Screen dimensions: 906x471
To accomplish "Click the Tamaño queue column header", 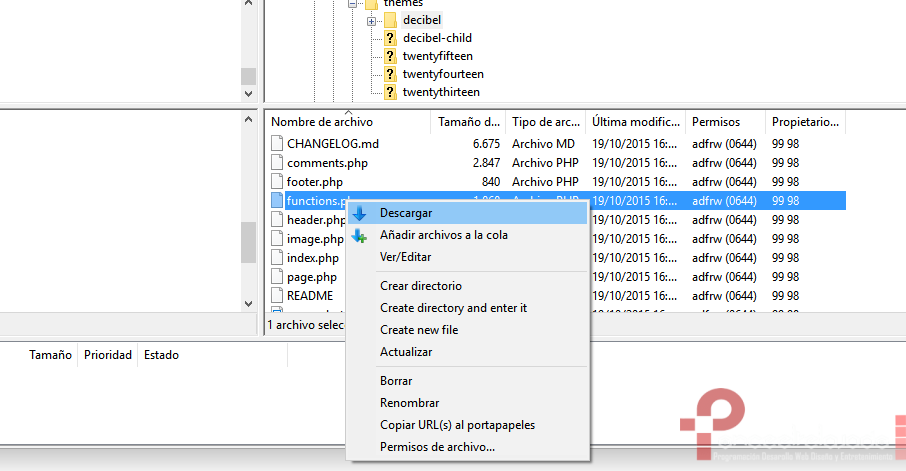I will [x=50, y=355].
